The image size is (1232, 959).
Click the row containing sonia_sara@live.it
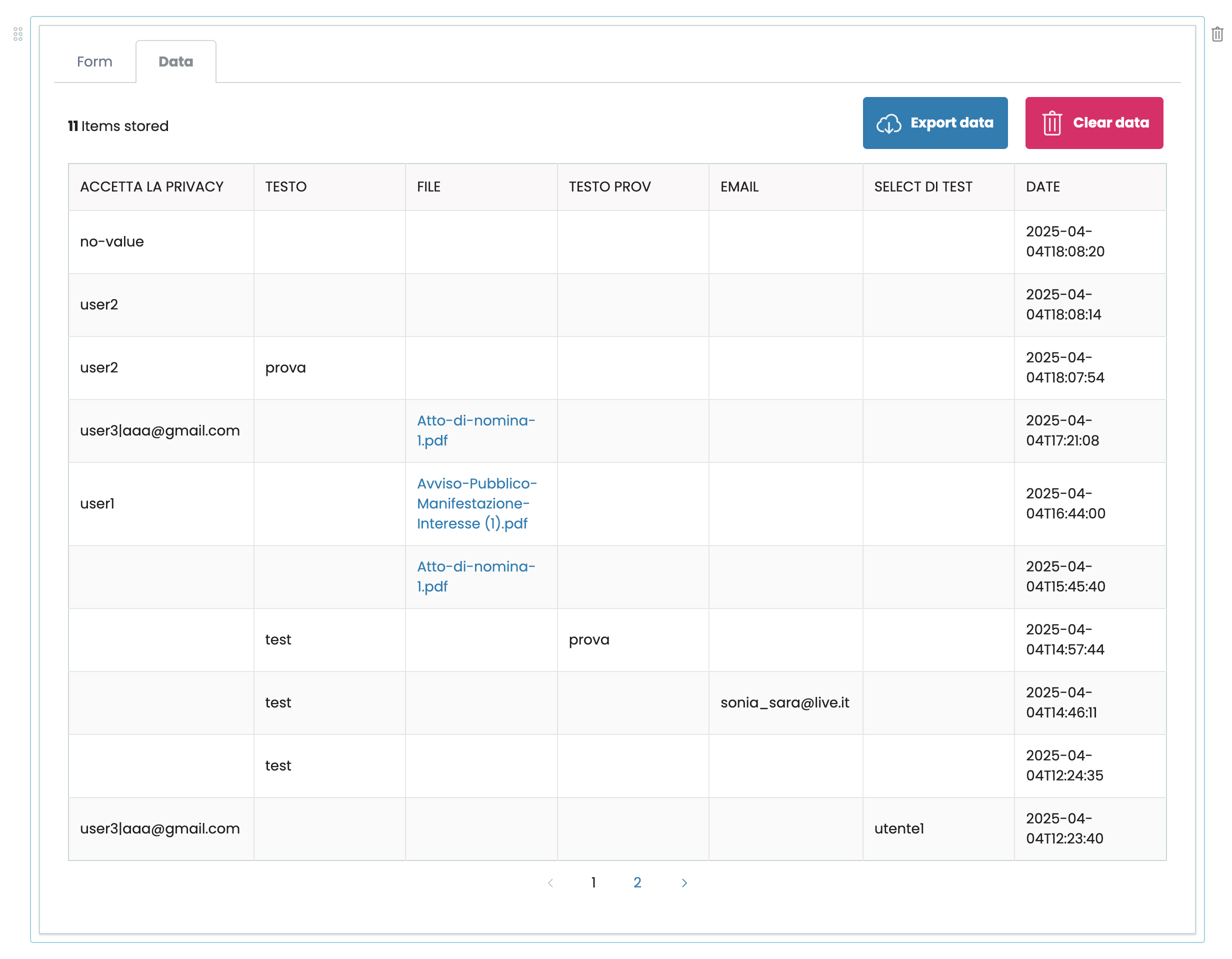point(786,703)
